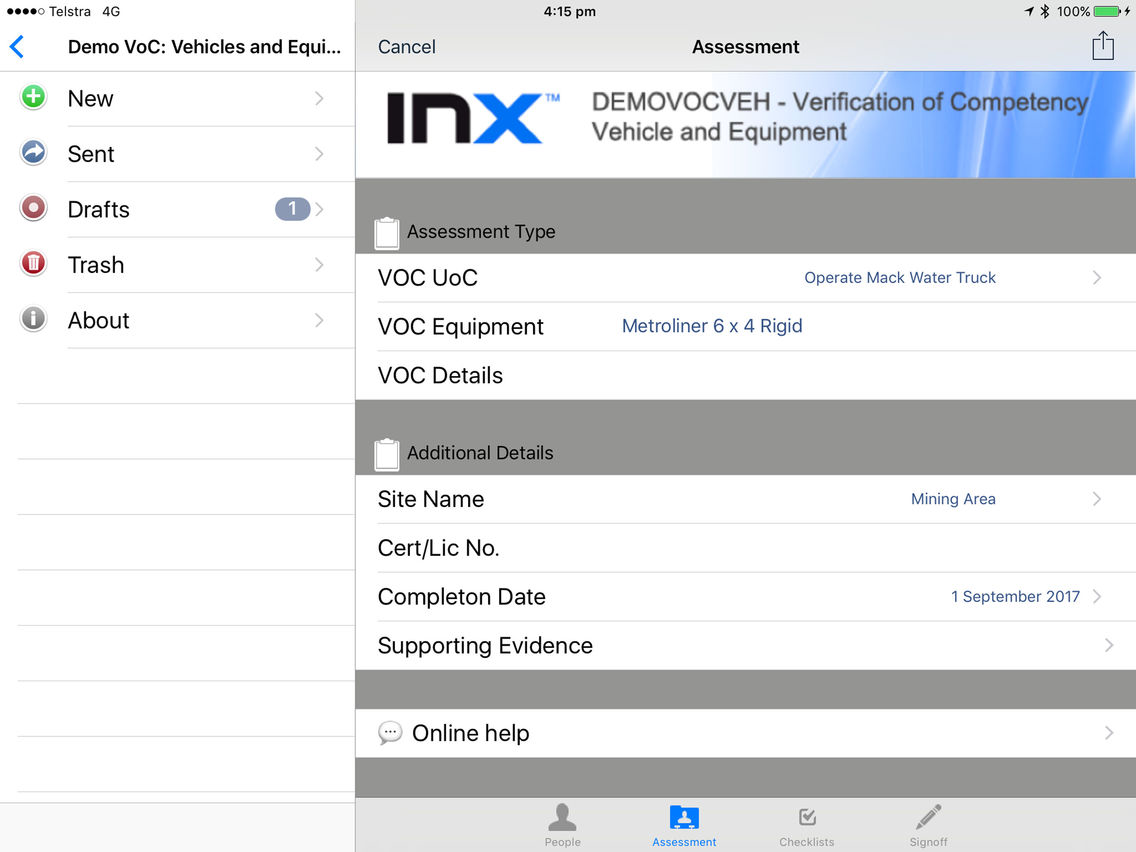Screen dimensions: 1136x852
Task: Expand the Trash row chevron
Action: (x=319, y=264)
